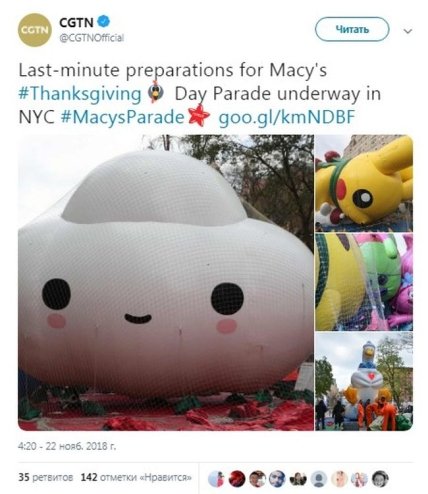The image size is (428, 494).
Task: View the 35 ретвитов list
Action: point(46,477)
